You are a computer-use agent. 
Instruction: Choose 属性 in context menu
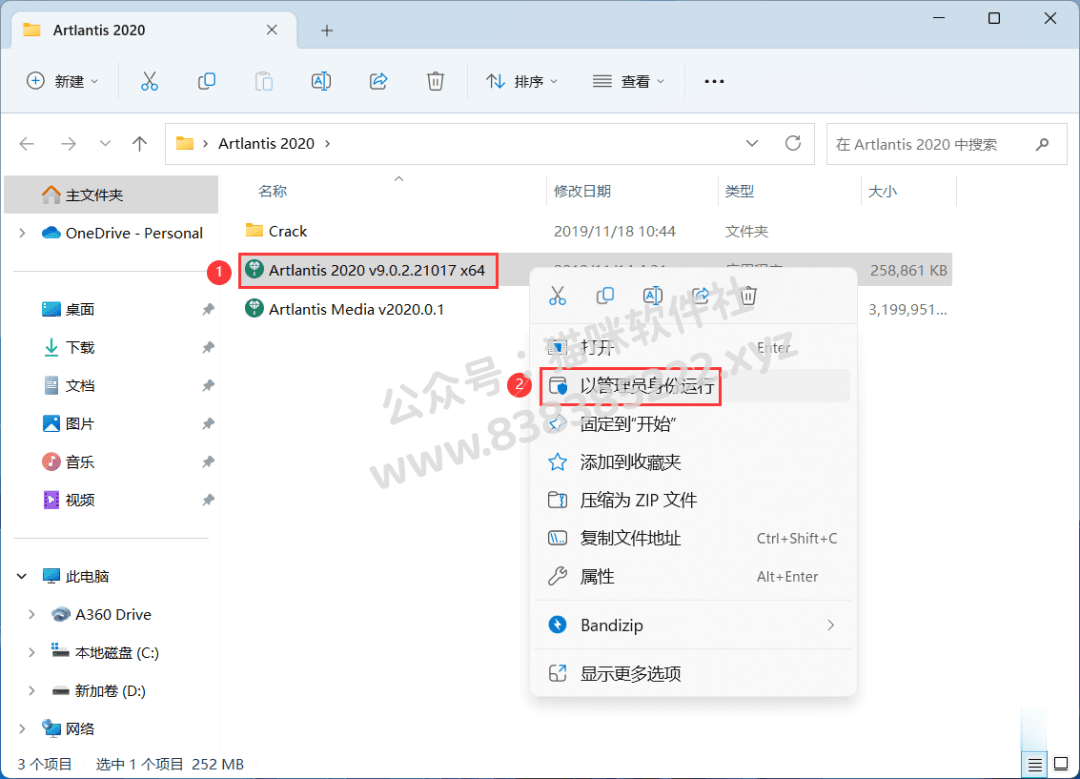(x=694, y=576)
